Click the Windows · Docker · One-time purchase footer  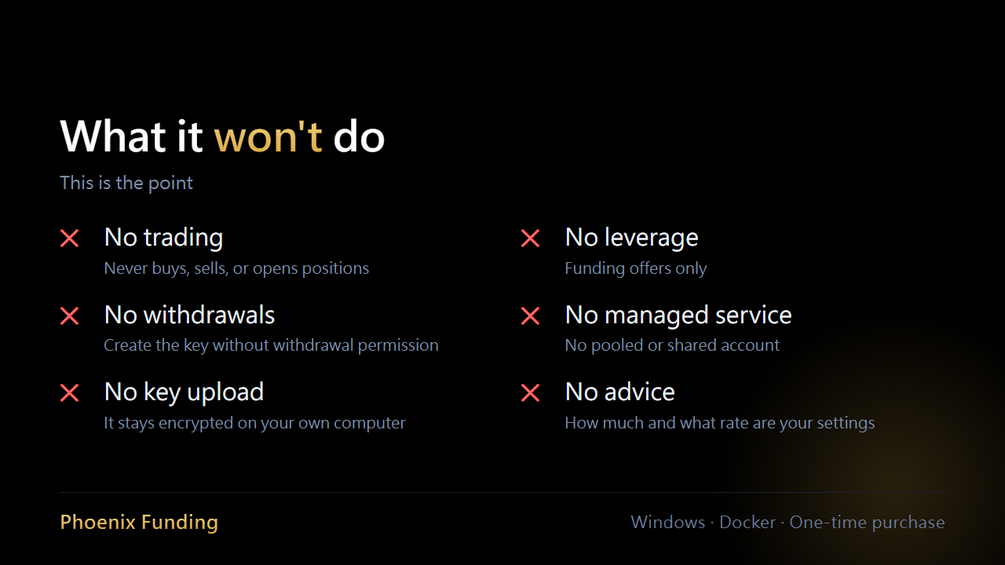pos(788,522)
